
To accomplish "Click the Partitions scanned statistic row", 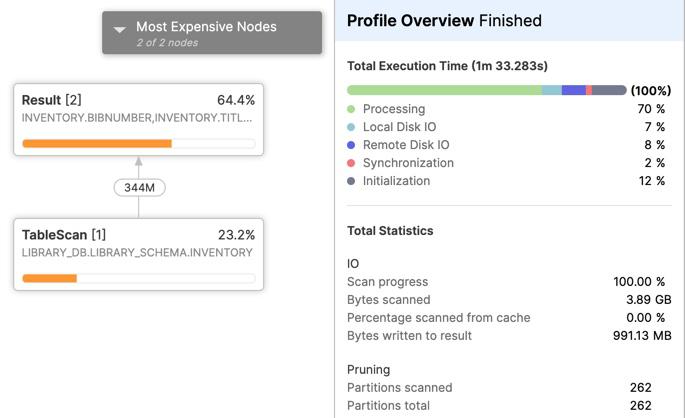I will (500, 388).
